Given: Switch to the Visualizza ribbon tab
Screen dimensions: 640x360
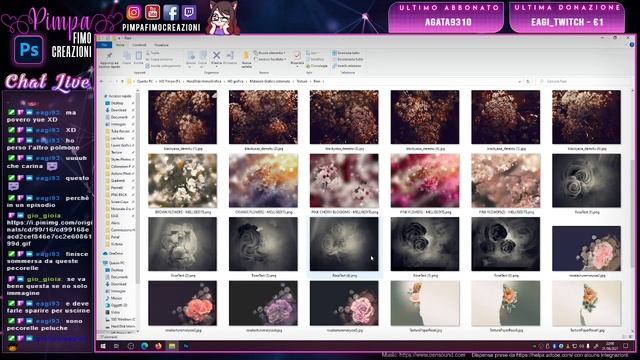Looking at the screenshot, I should (x=161, y=45).
